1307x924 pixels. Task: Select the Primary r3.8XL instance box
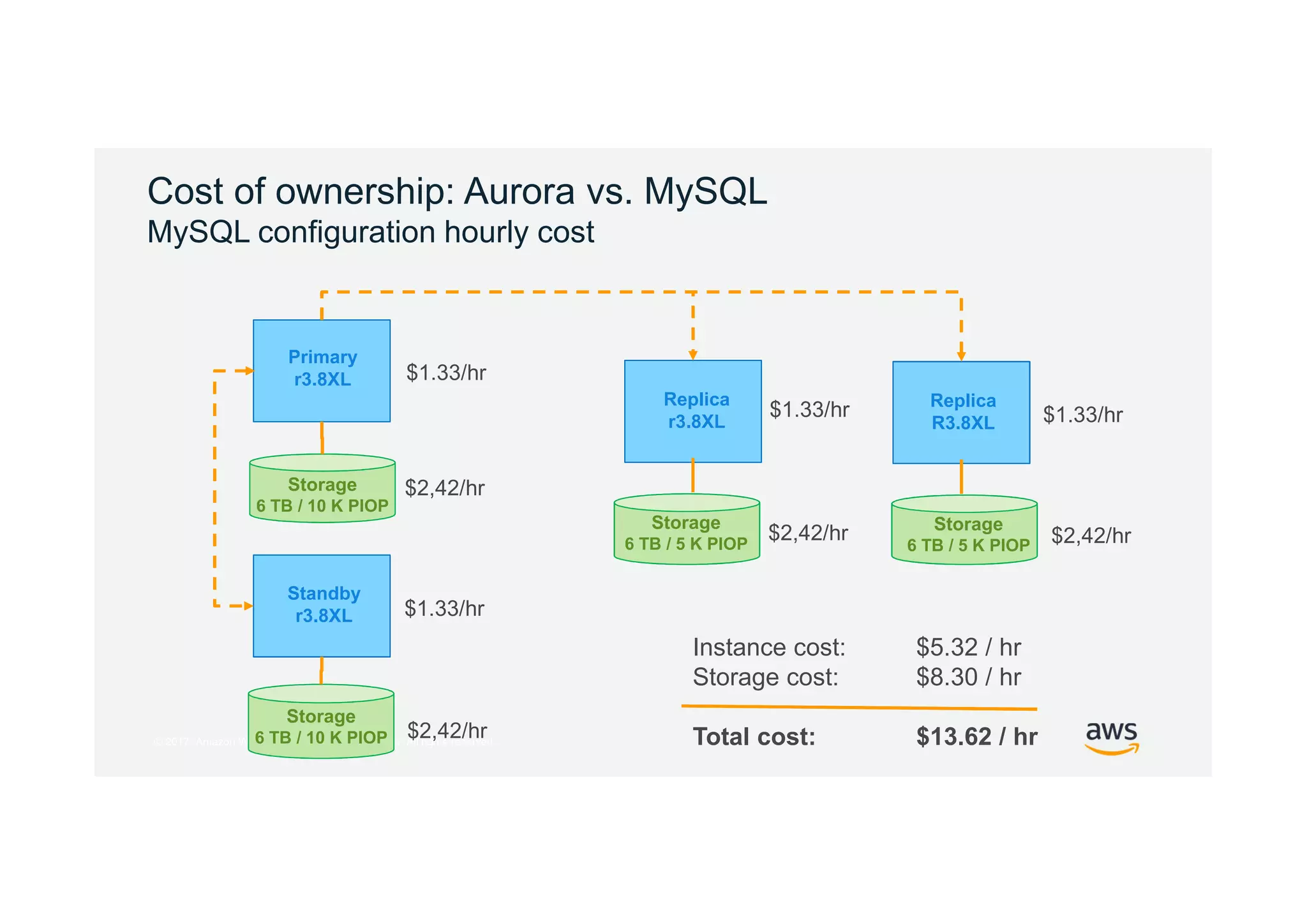pyautogui.click(x=322, y=370)
